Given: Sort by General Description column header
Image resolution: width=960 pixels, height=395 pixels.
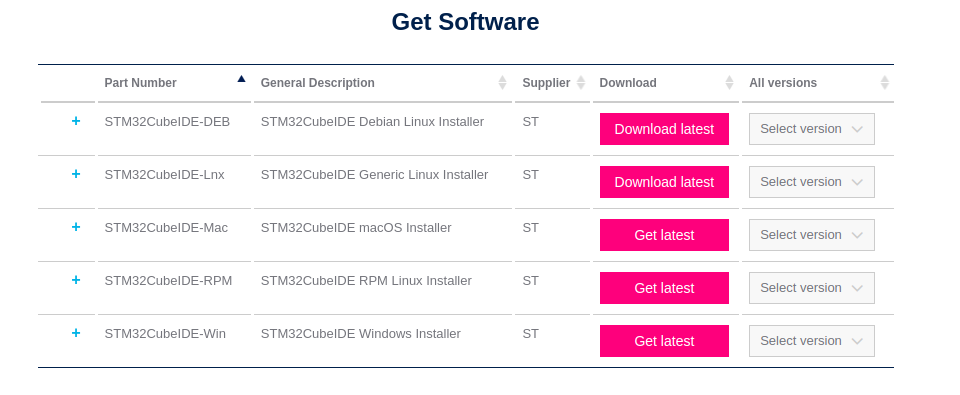Looking at the screenshot, I should (x=318, y=83).
